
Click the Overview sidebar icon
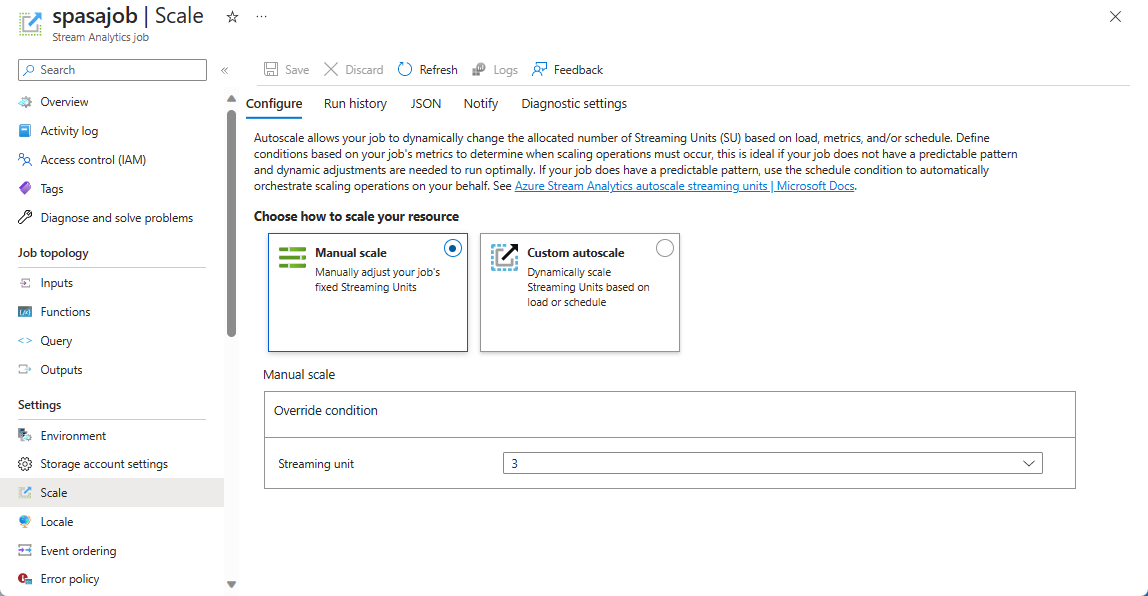[25, 102]
